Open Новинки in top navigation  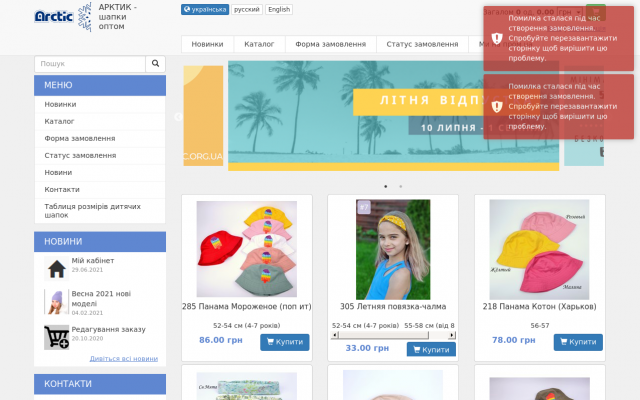point(207,44)
